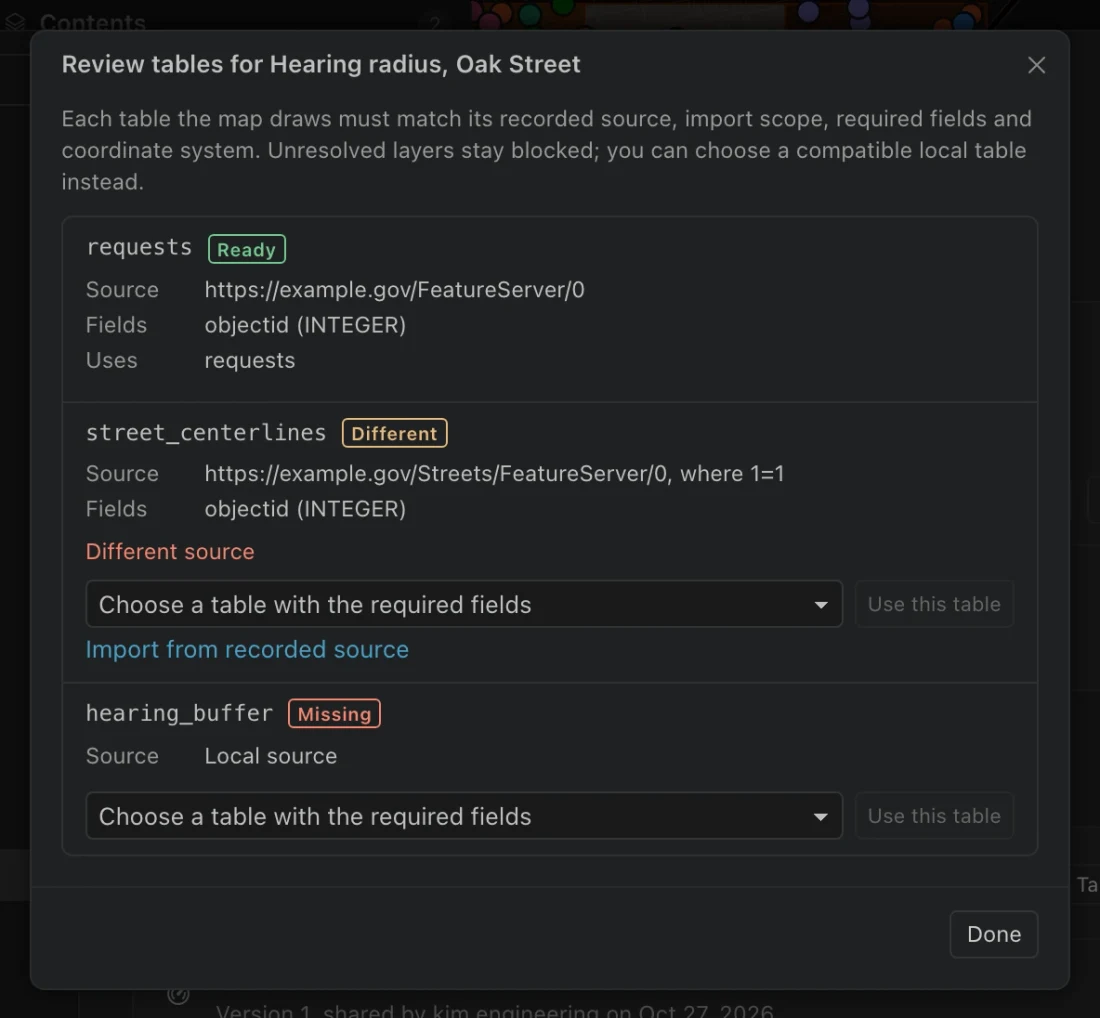Click the Contents panel layers icon

click(15, 22)
